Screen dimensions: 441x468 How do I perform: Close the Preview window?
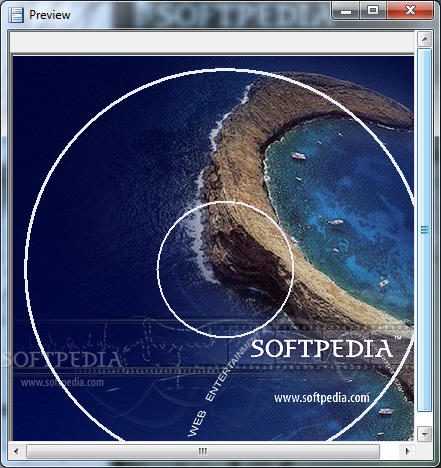pyautogui.click(x=410, y=11)
